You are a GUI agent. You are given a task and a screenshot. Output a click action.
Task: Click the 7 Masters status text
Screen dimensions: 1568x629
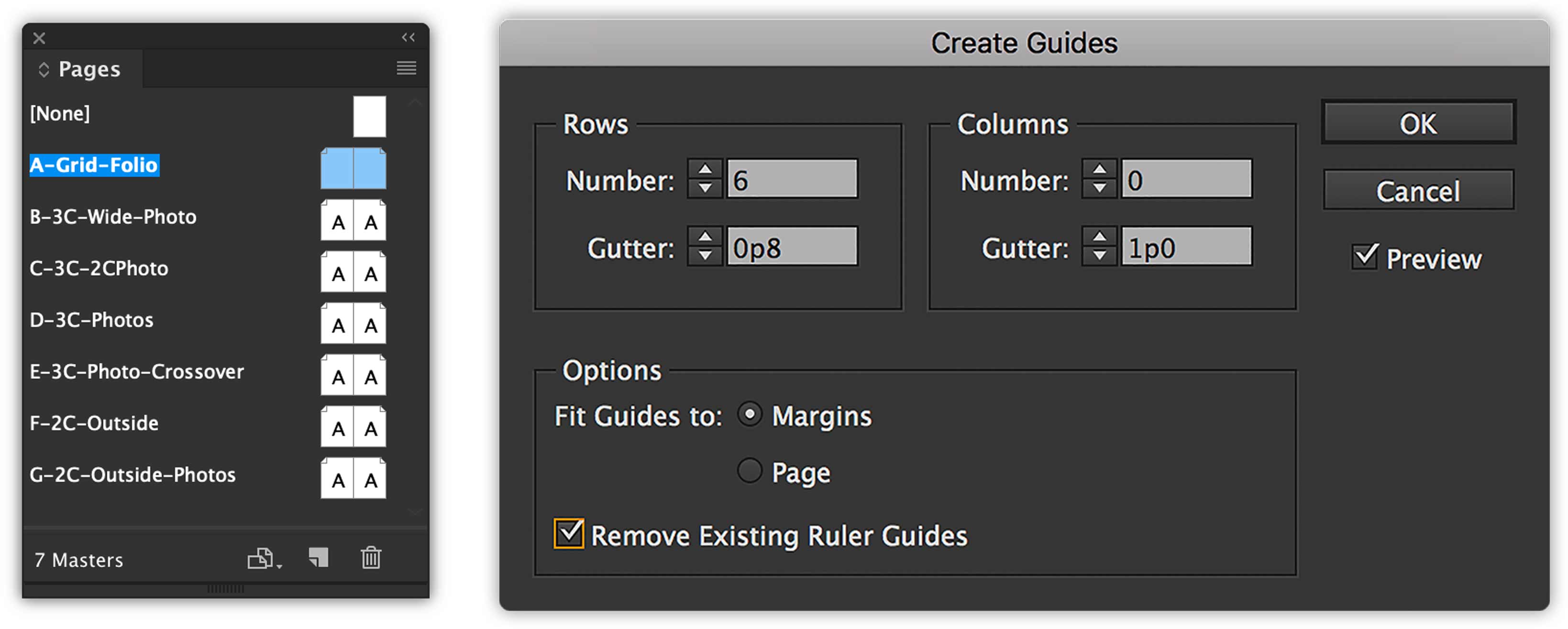78,560
